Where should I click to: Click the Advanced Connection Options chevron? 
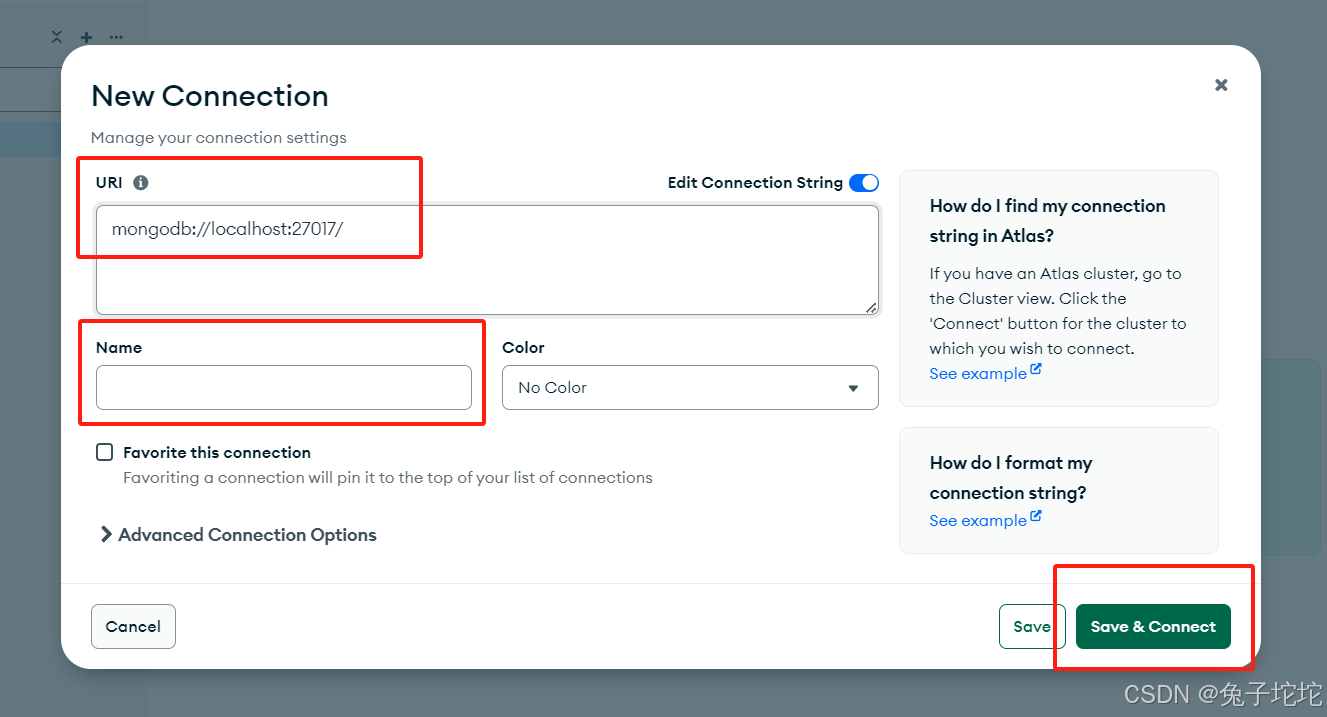click(x=106, y=535)
